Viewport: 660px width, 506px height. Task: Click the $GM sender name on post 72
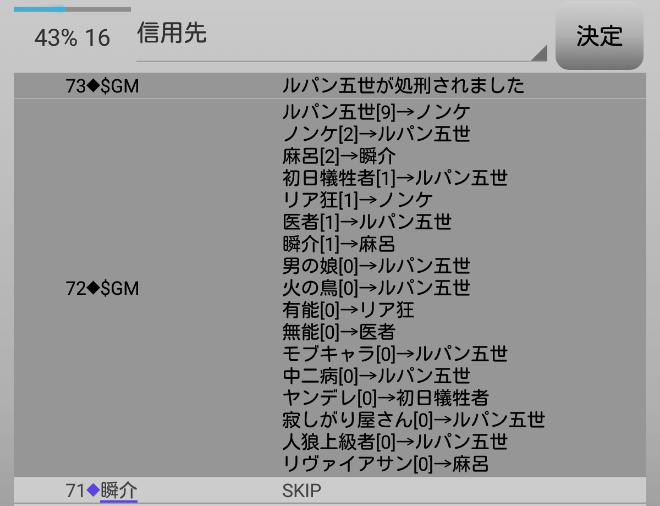coord(120,288)
